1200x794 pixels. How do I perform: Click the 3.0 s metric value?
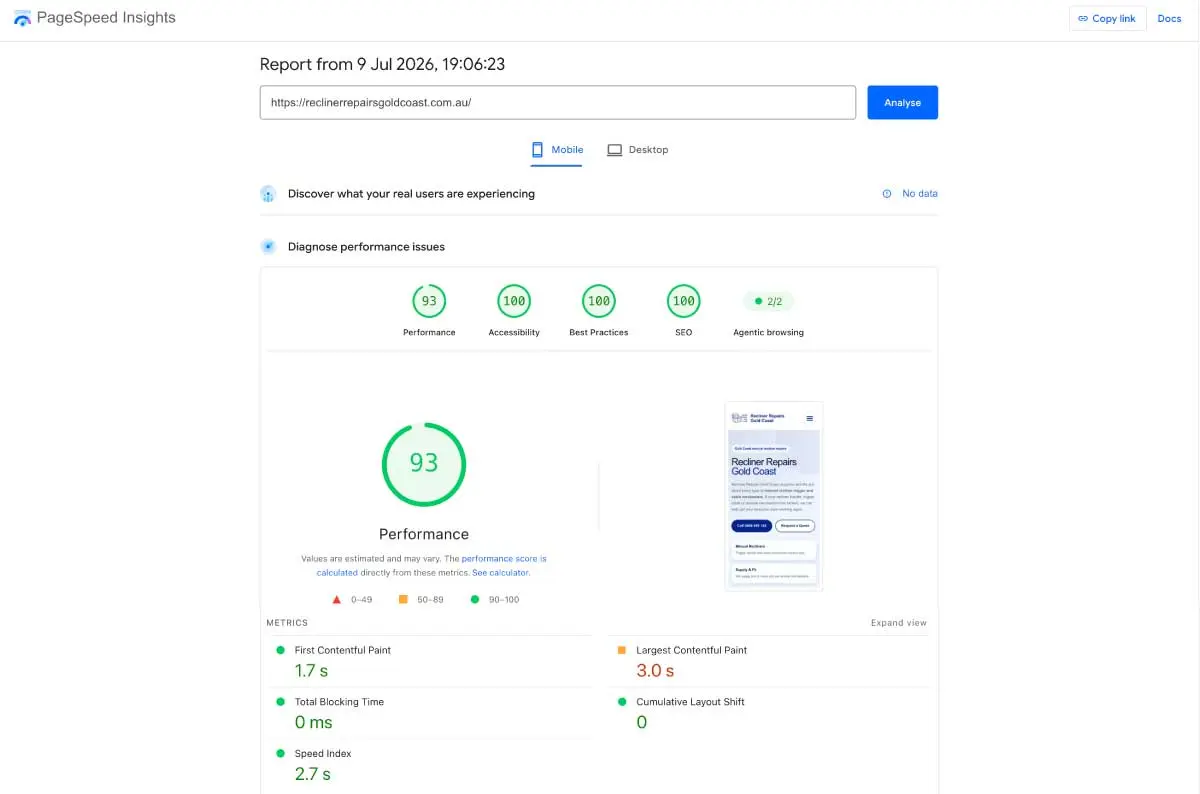pos(655,670)
